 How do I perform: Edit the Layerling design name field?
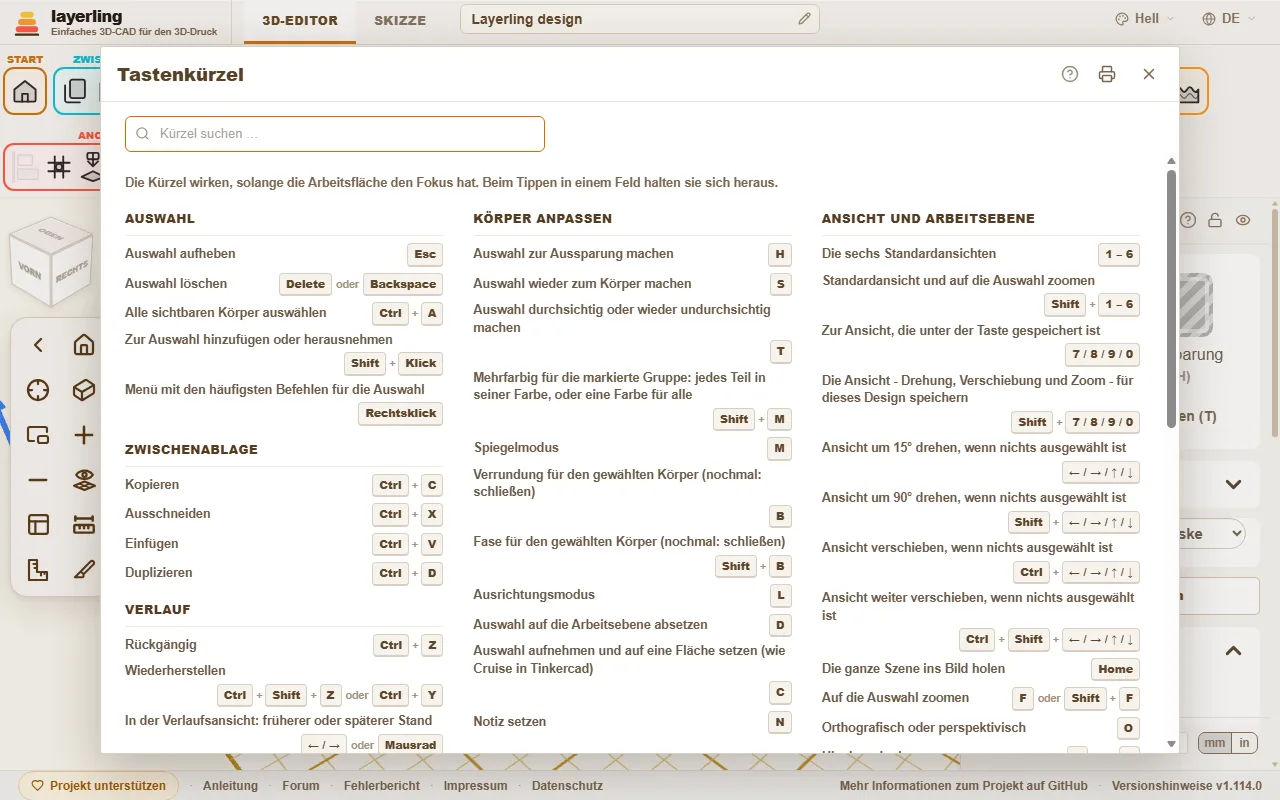(x=640, y=19)
